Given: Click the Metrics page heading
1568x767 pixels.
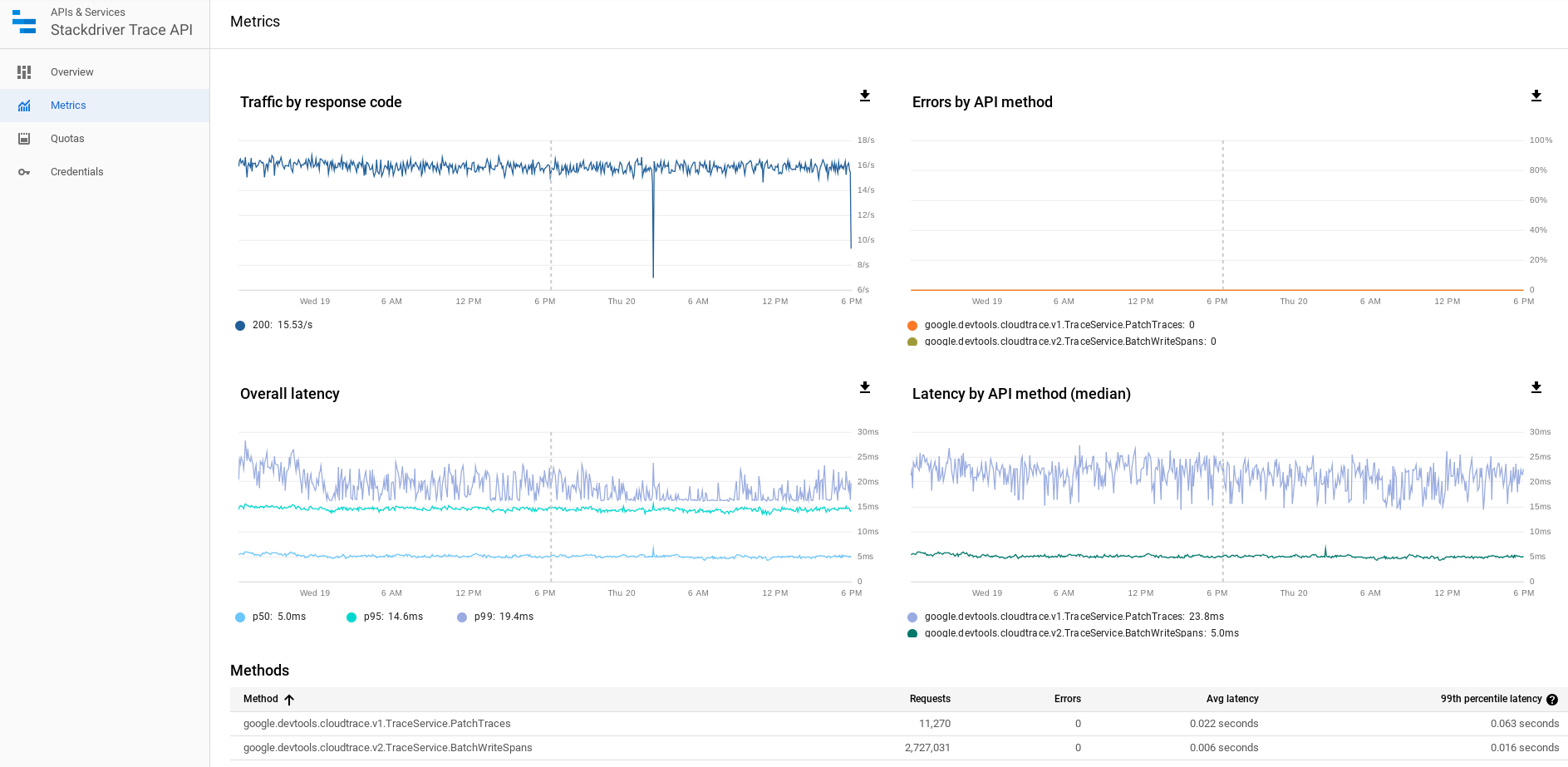Looking at the screenshot, I should pos(255,22).
